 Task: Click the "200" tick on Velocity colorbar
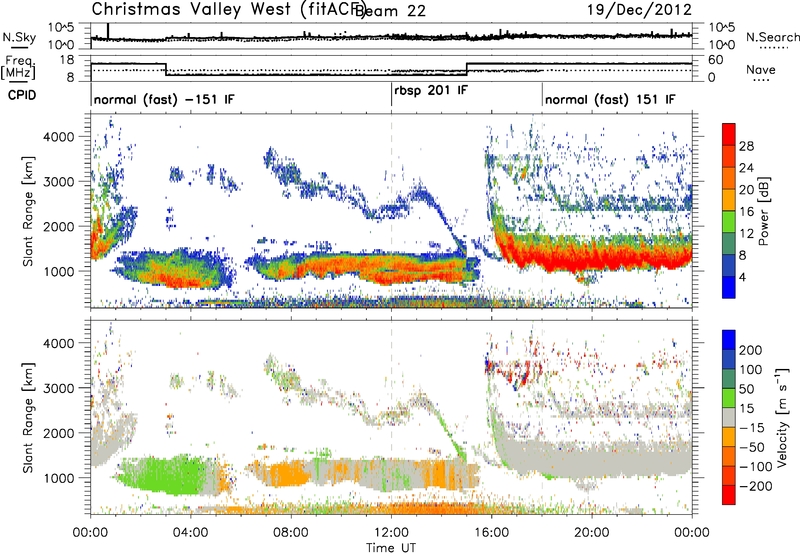(751, 350)
